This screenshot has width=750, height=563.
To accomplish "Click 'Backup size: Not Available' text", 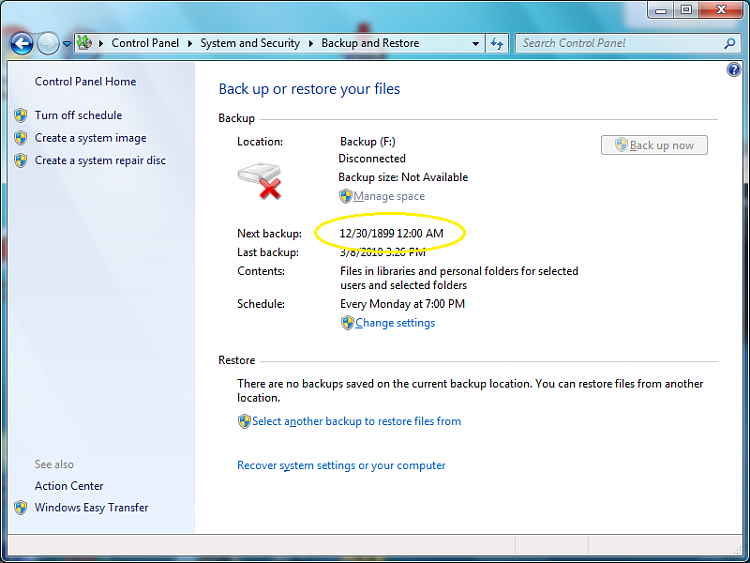I will [x=403, y=177].
